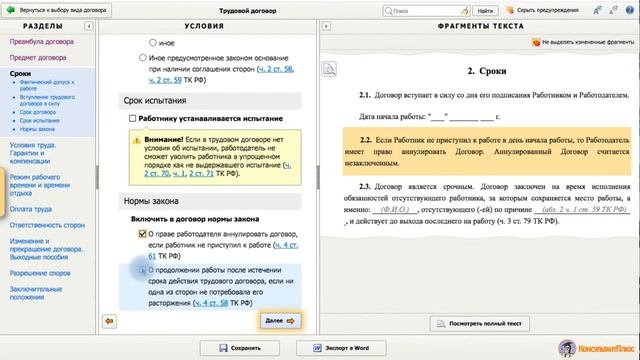The image size is (640, 360).
Task: Click the magnifier icon in the search field
Action: pos(389,11)
